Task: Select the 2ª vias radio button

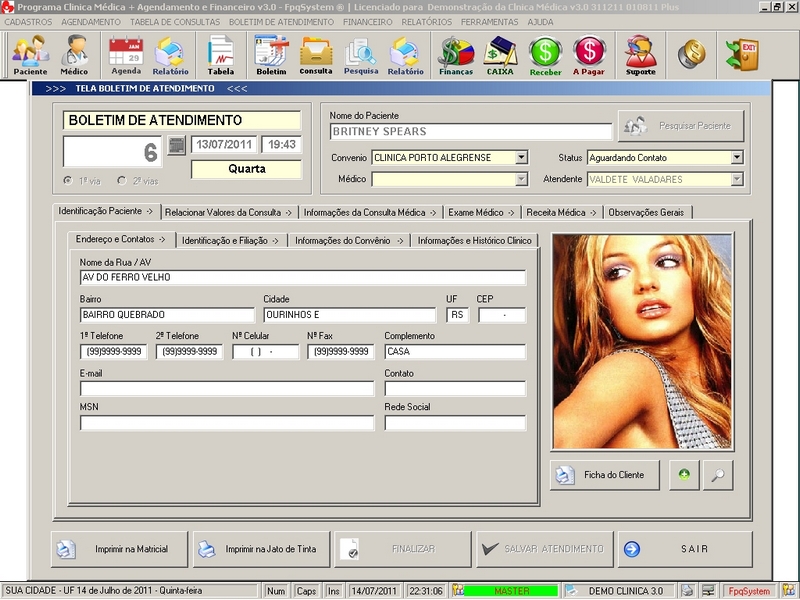Action: (122, 180)
